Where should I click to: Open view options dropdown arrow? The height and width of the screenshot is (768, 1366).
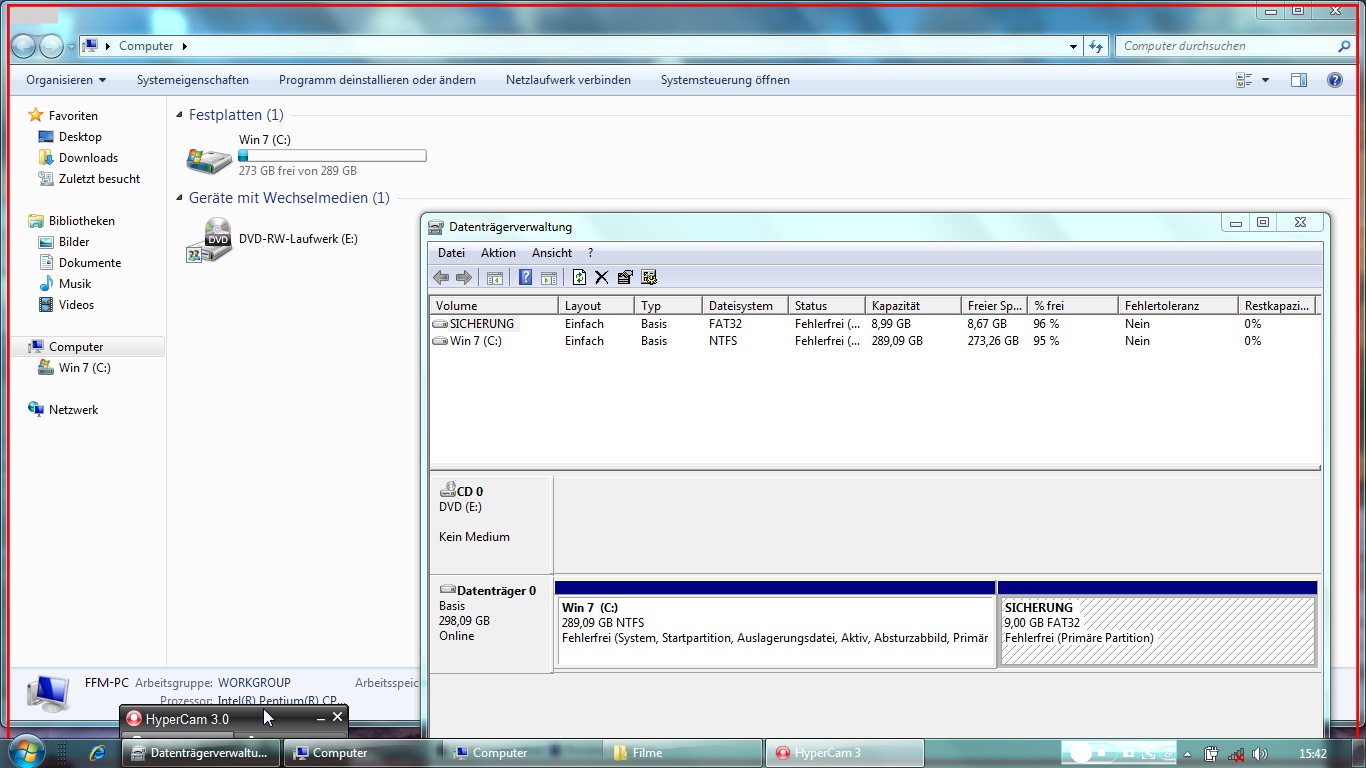click(1265, 80)
